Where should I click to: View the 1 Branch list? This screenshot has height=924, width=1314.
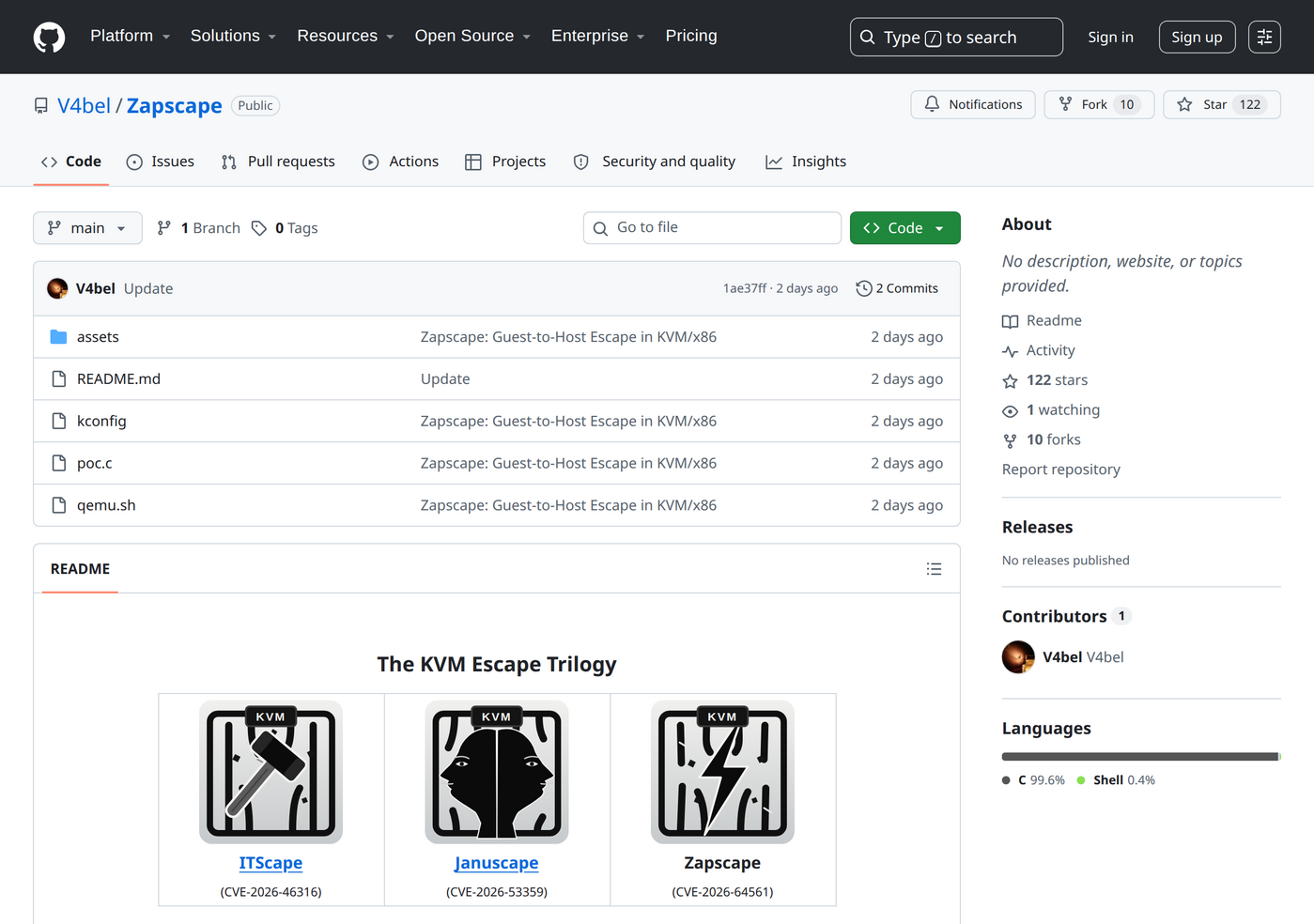coord(198,228)
